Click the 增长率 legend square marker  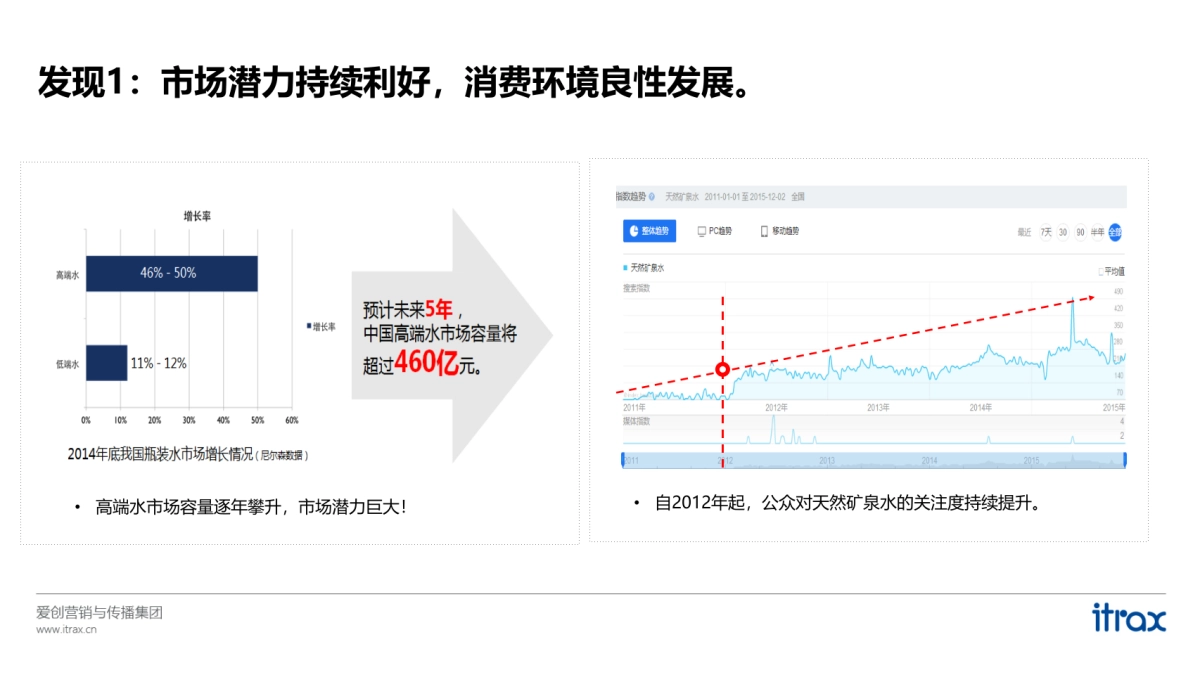(x=309, y=326)
